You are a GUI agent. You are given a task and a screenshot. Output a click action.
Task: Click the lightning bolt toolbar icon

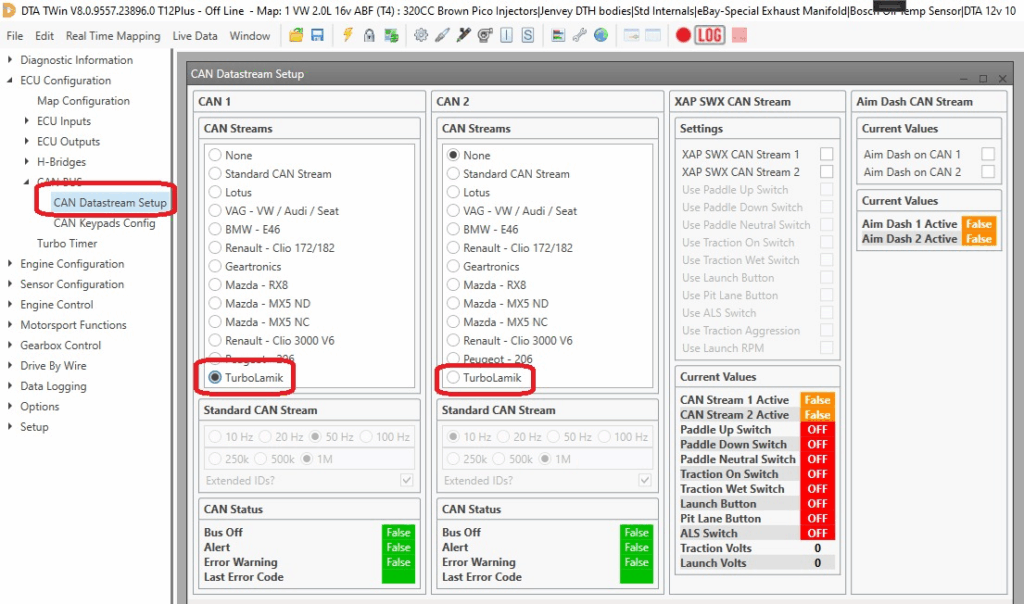point(348,35)
